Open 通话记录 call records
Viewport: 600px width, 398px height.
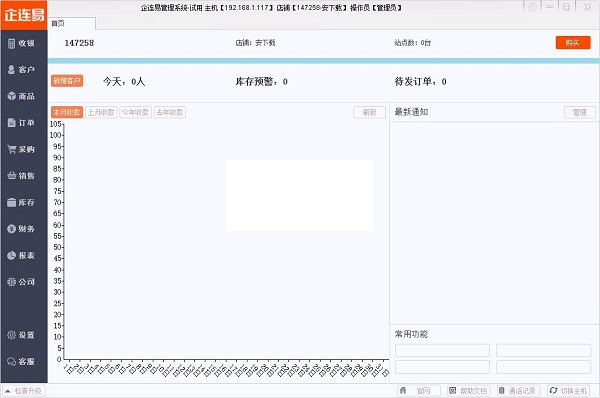pos(518,391)
